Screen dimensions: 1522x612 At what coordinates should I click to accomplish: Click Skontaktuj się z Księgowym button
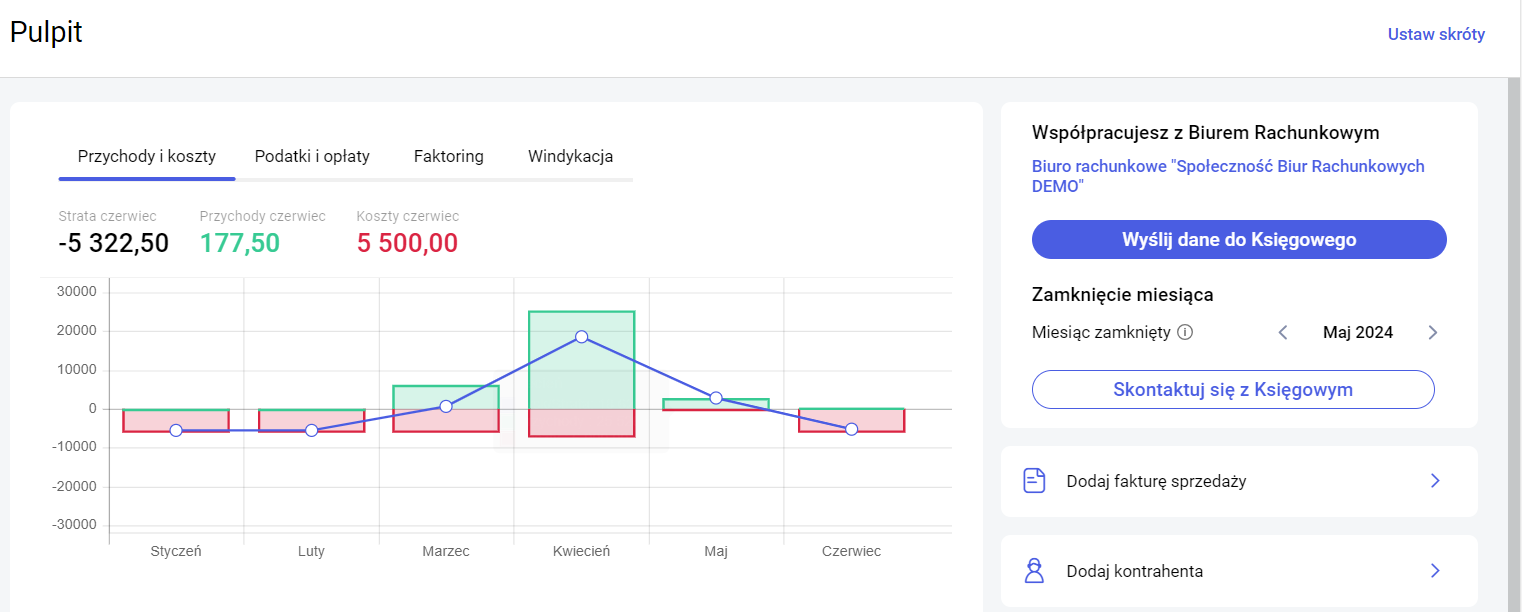pyautogui.click(x=1233, y=390)
